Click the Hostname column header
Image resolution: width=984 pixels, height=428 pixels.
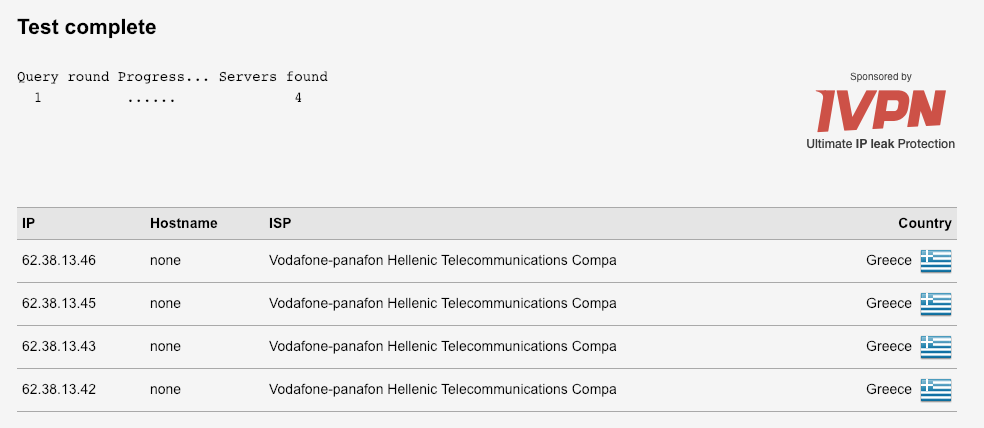[183, 223]
